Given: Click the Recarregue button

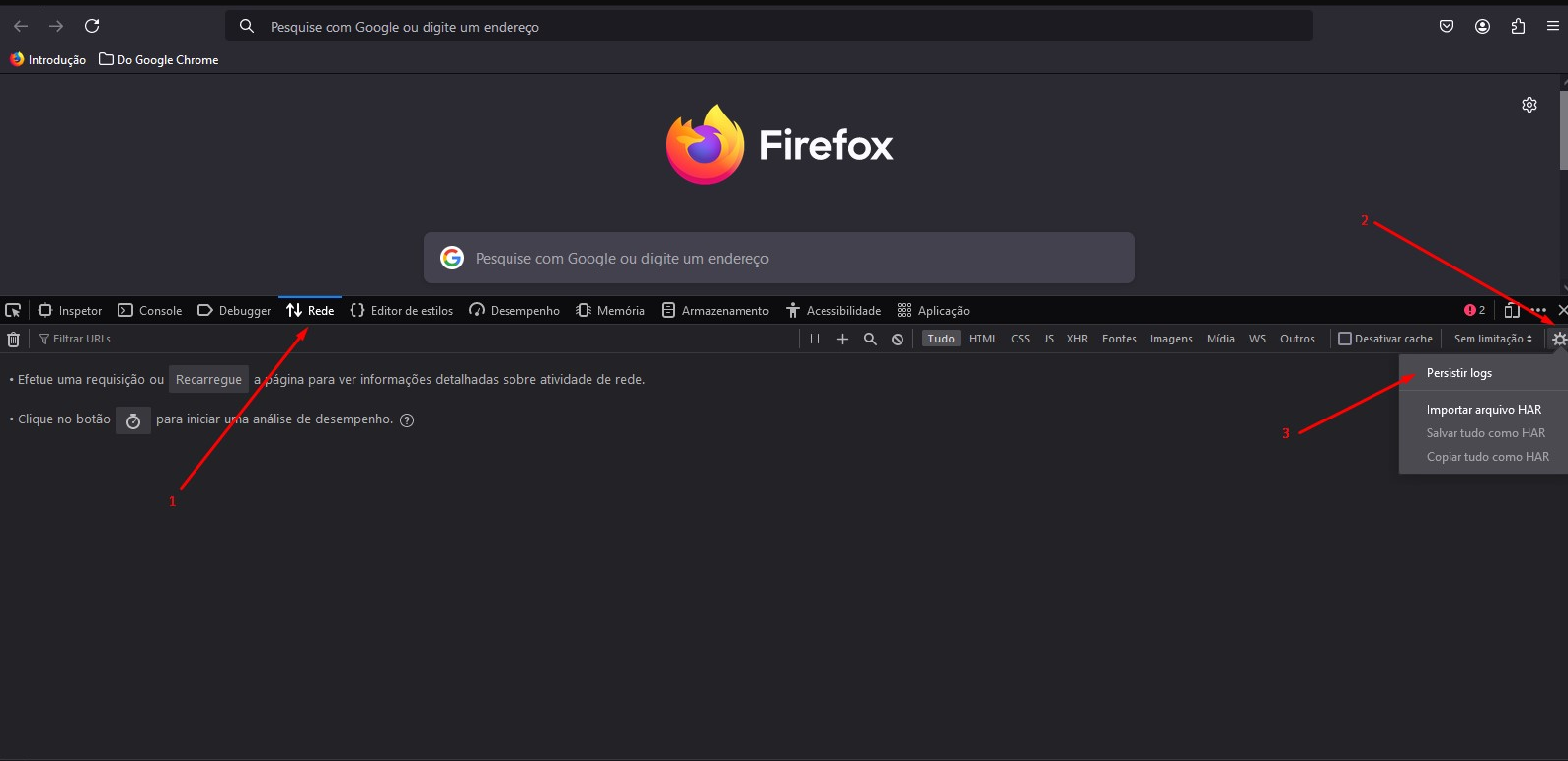Looking at the screenshot, I should pos(208,380).
